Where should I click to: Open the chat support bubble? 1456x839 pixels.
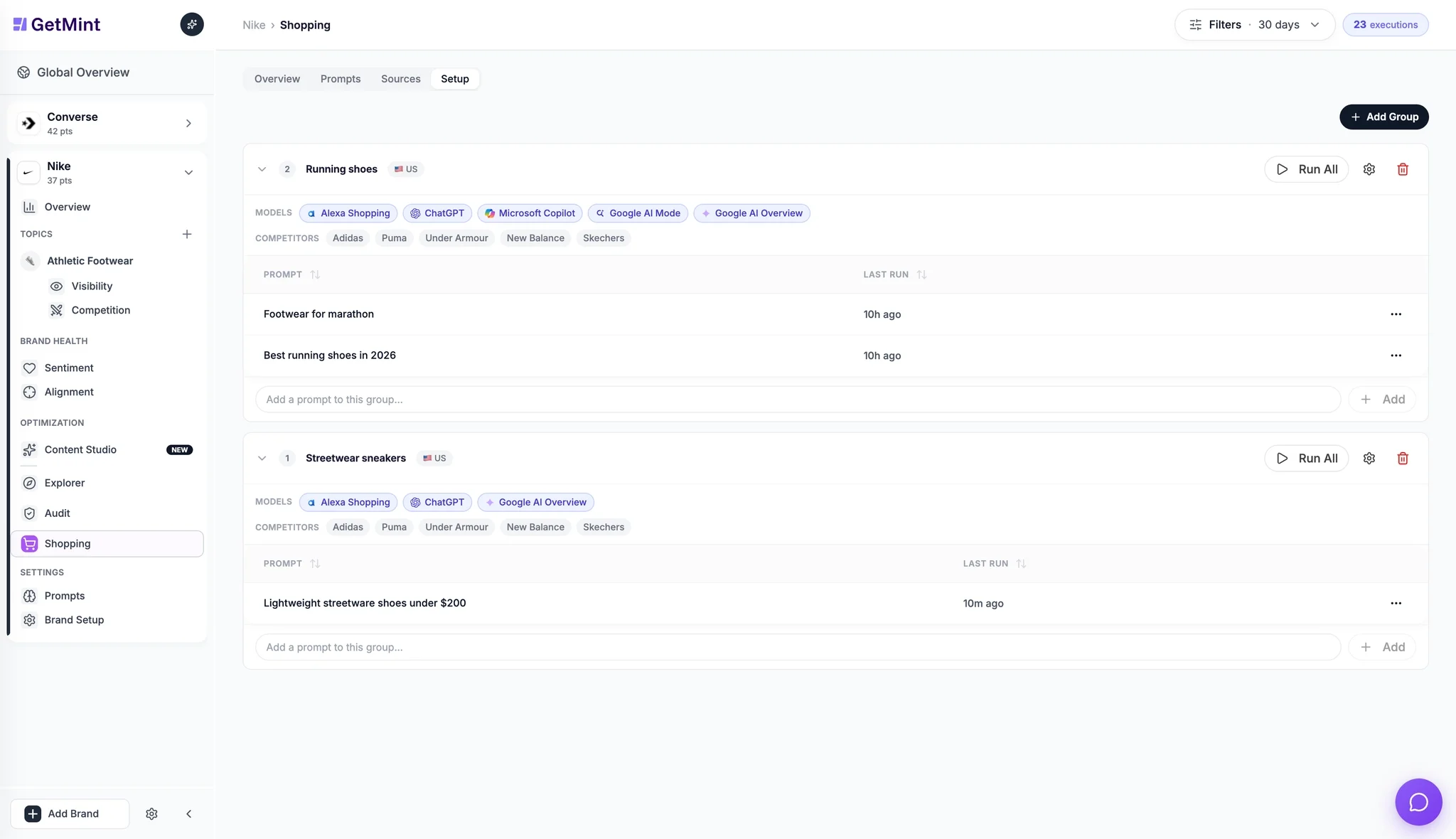1418,802
